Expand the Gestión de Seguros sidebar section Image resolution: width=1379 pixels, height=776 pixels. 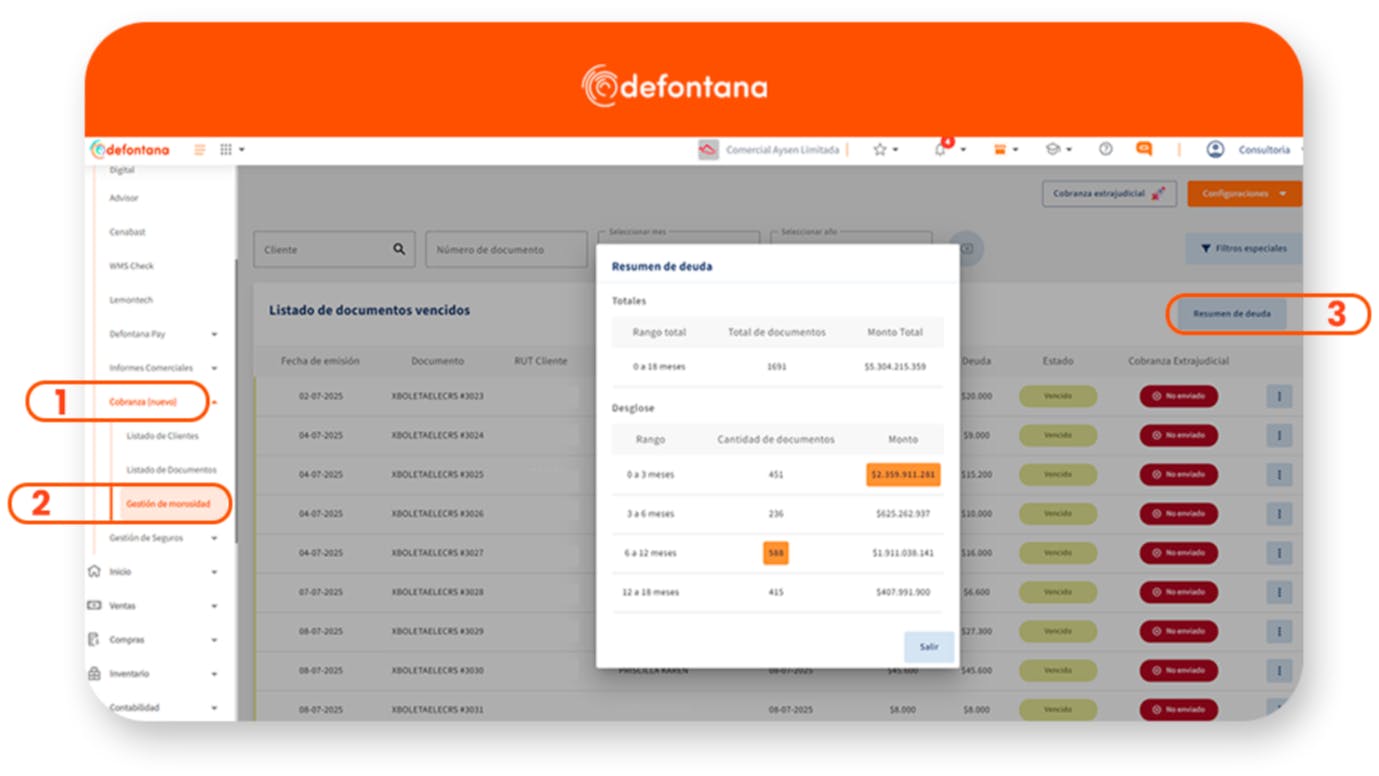pyautogui.click(x=214, y=538)
